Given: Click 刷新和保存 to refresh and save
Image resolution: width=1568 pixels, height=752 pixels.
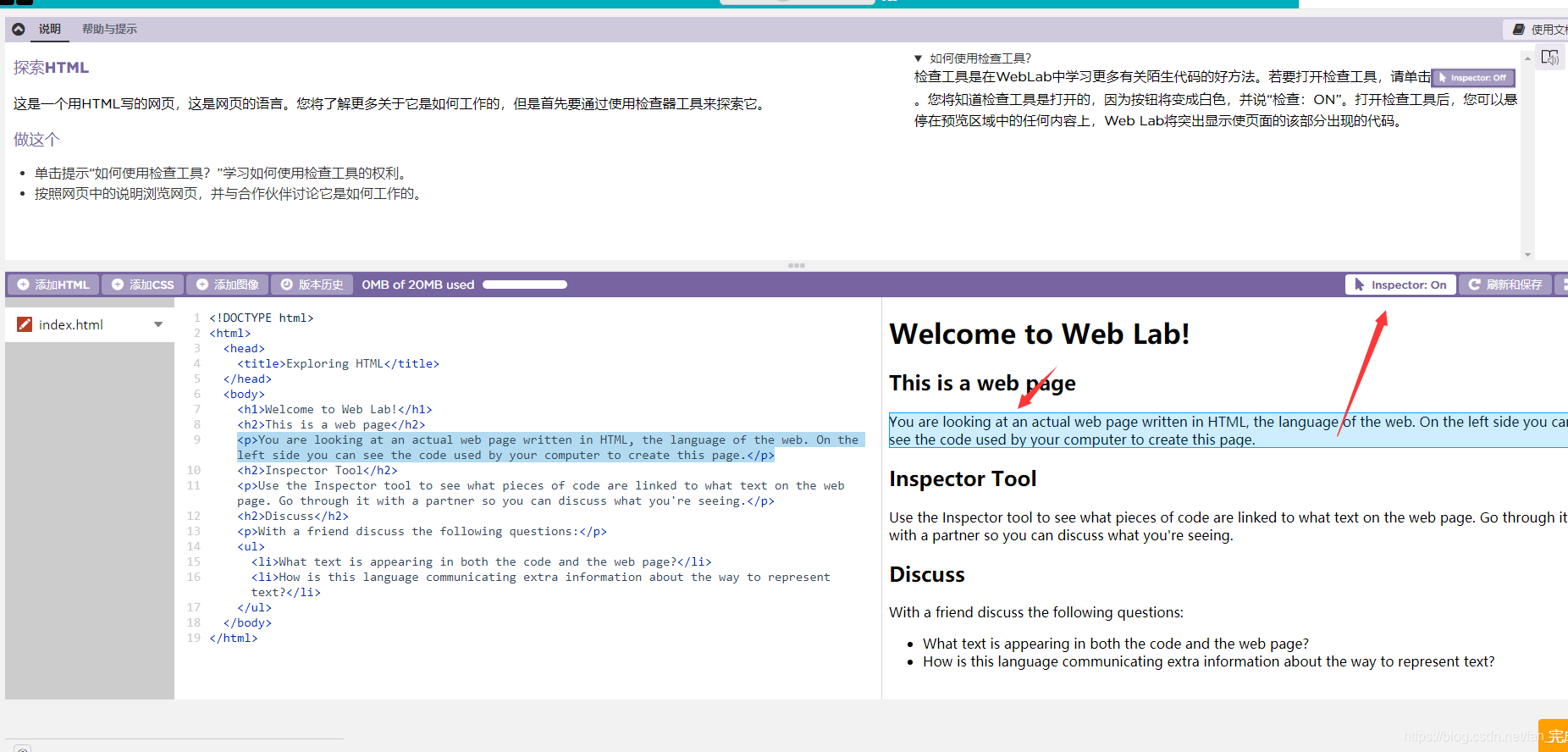Looking at the screenshot, I should pyautogui.click(x=1505, y=285).
